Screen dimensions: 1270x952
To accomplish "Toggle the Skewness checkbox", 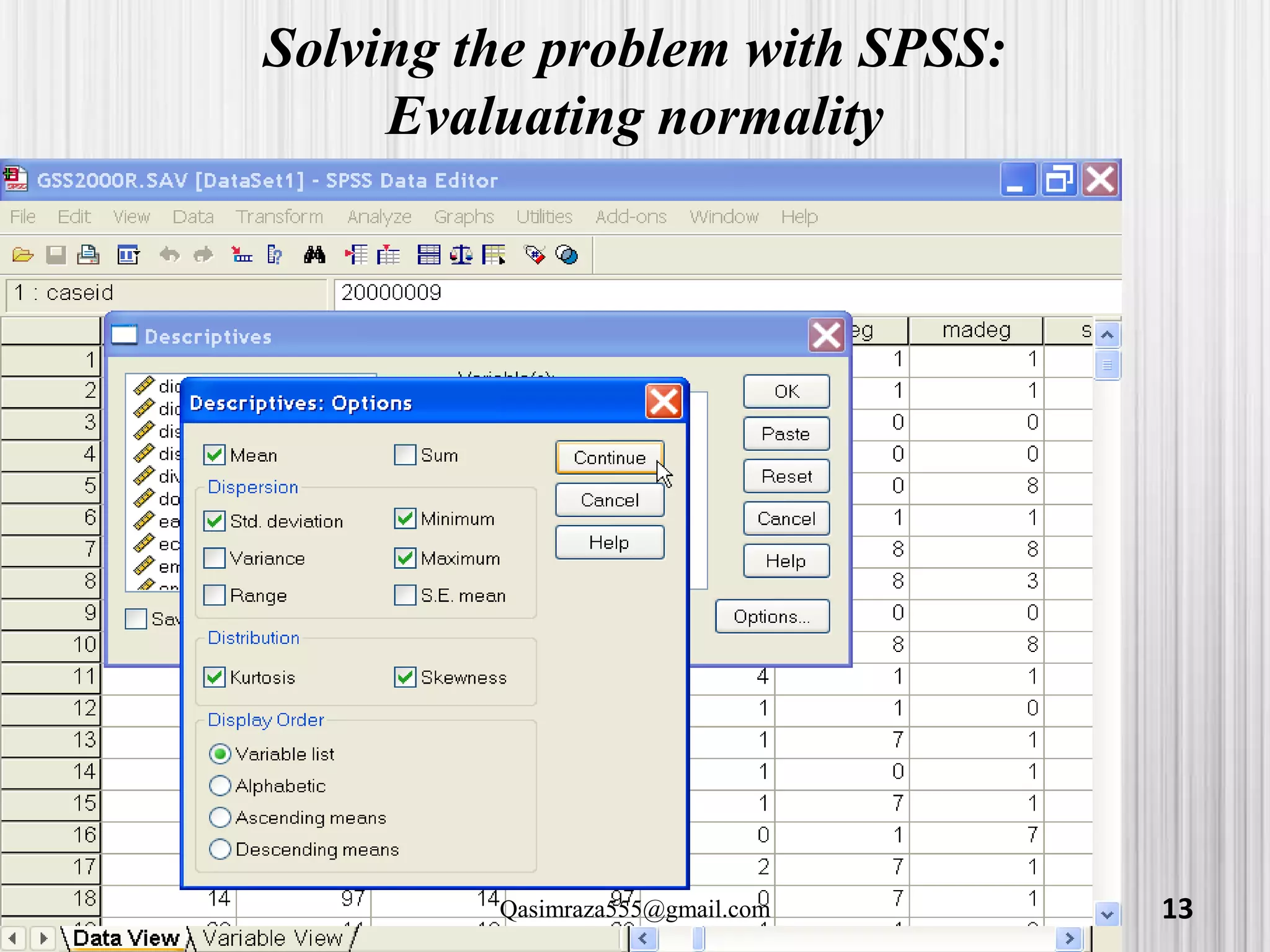I will tap(405, 677).
